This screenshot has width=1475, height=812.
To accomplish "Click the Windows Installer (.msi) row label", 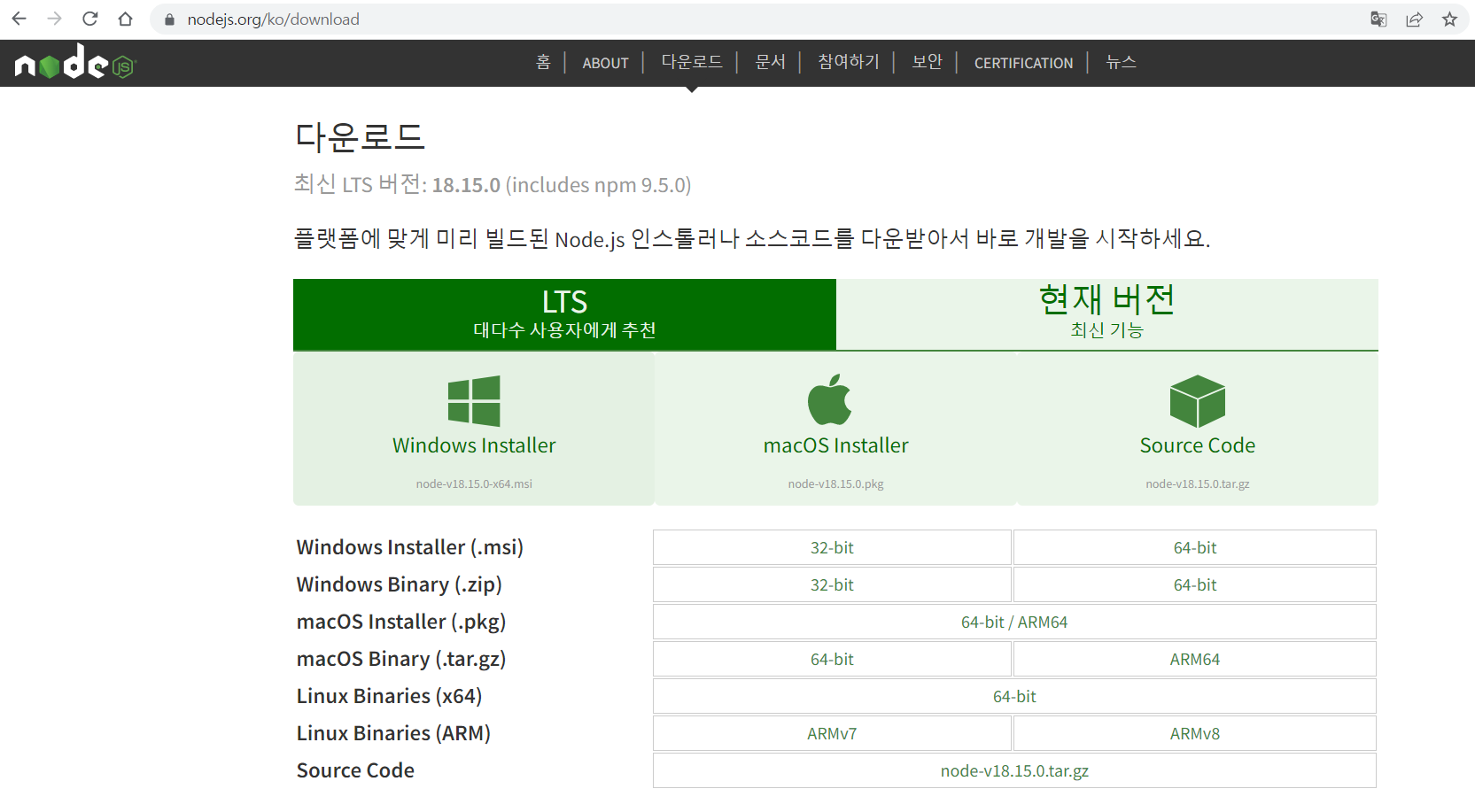I will [410, 547].
